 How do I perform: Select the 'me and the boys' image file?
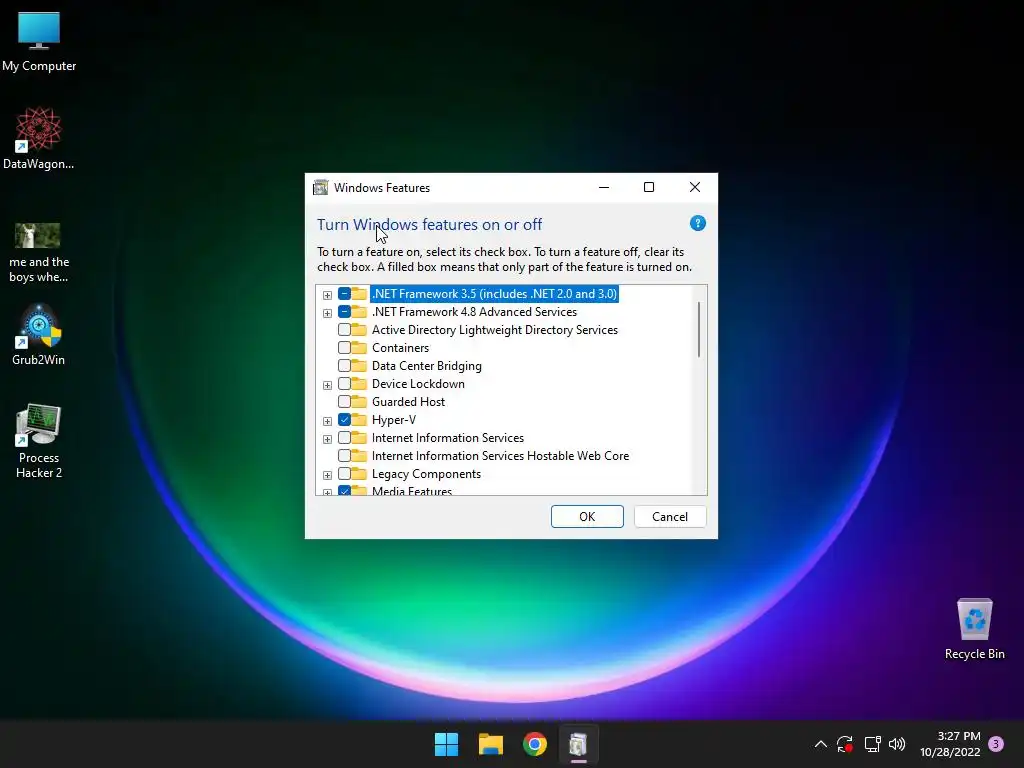tap(39, 253)
